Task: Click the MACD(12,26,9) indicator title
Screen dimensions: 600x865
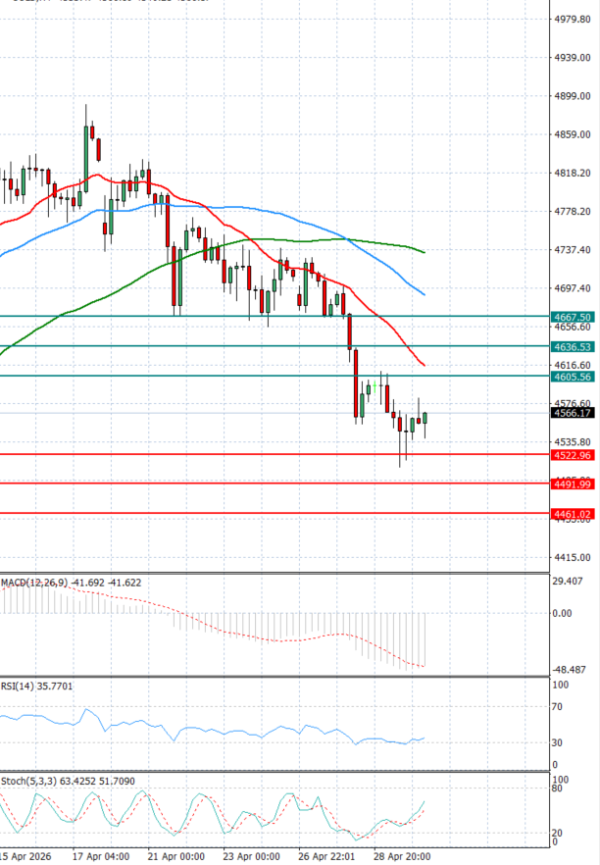Action: pos(40,581)
